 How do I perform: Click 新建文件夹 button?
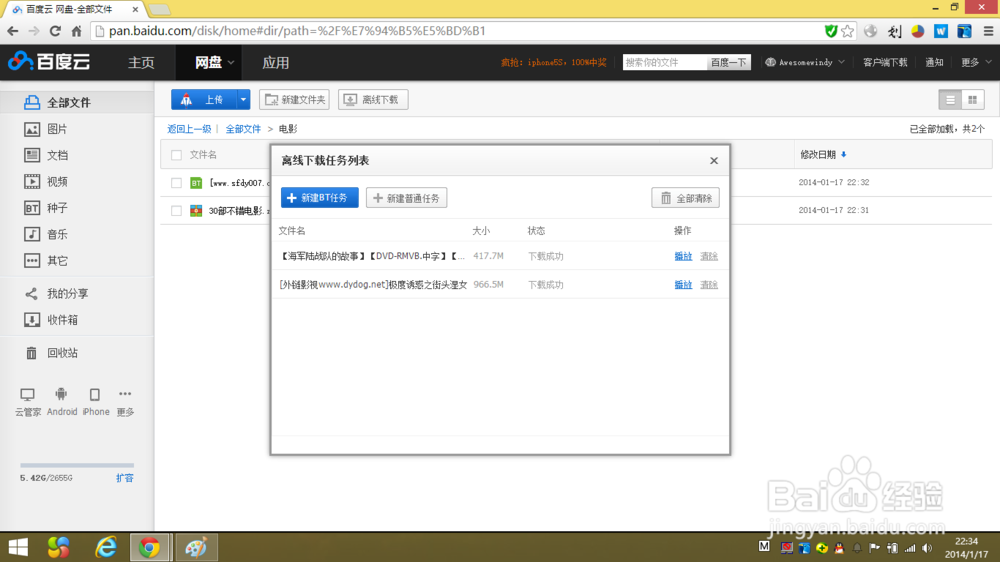coord(295,100)
